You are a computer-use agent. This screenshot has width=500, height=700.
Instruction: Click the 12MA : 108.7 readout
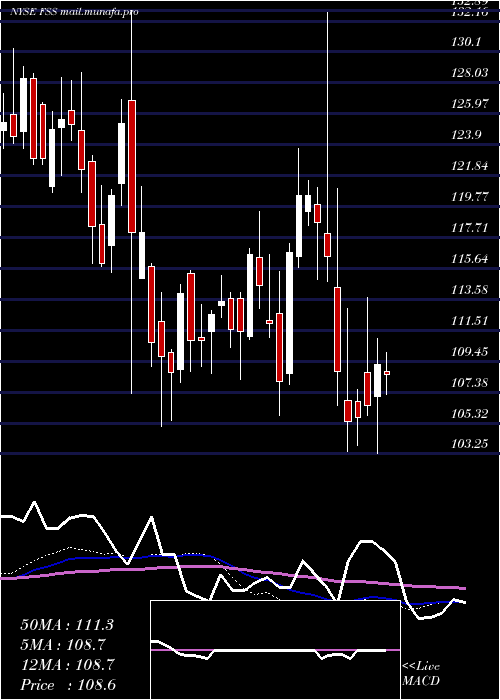click(x=67, y=665)
